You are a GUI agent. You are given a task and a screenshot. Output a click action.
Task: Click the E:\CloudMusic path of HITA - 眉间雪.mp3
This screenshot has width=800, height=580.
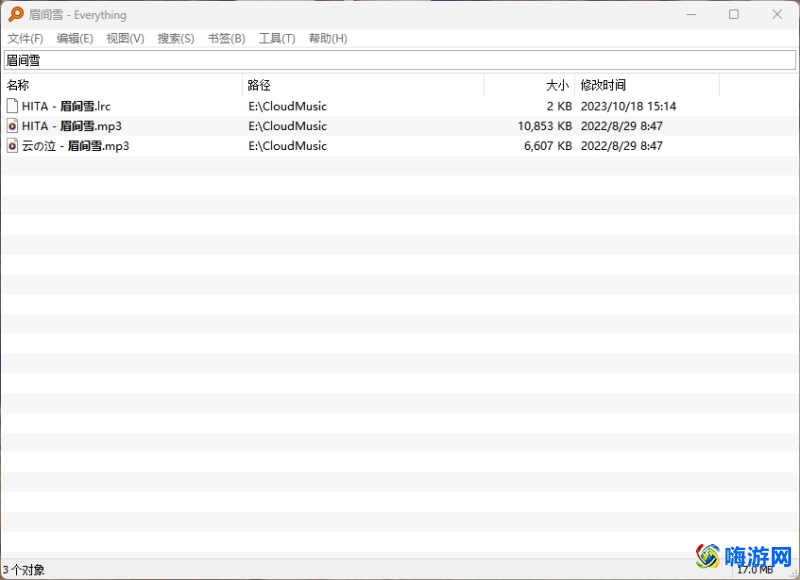pyautogui.click(x=287, y=126)
